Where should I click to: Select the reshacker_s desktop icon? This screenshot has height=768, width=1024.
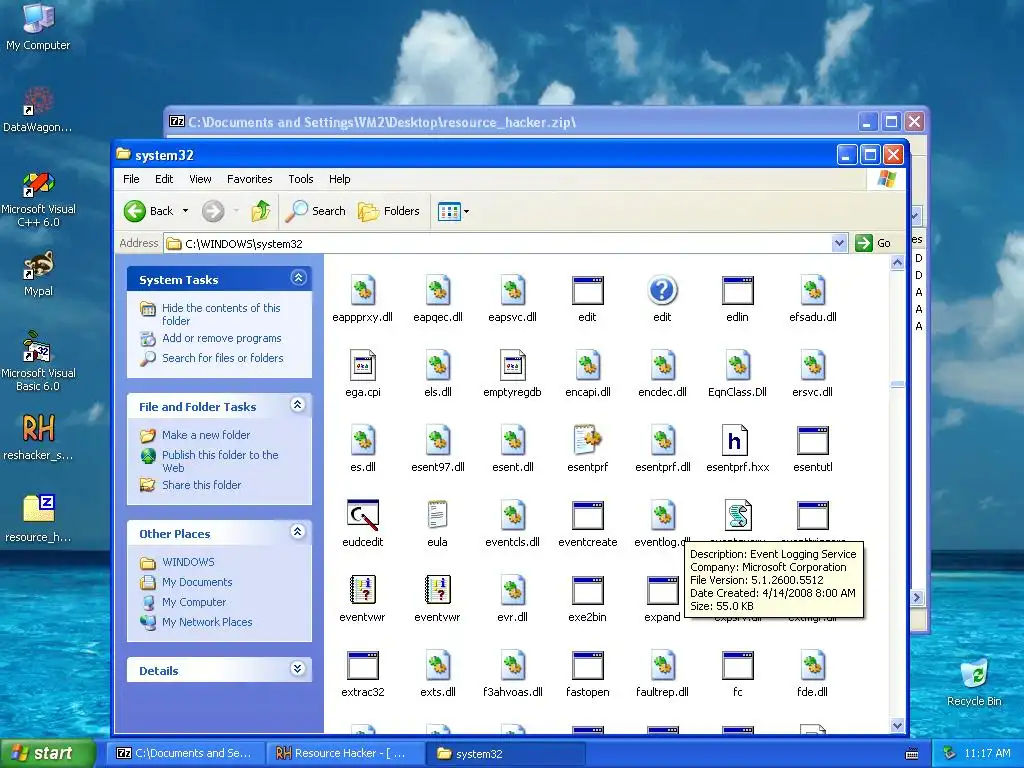point(38,436)
